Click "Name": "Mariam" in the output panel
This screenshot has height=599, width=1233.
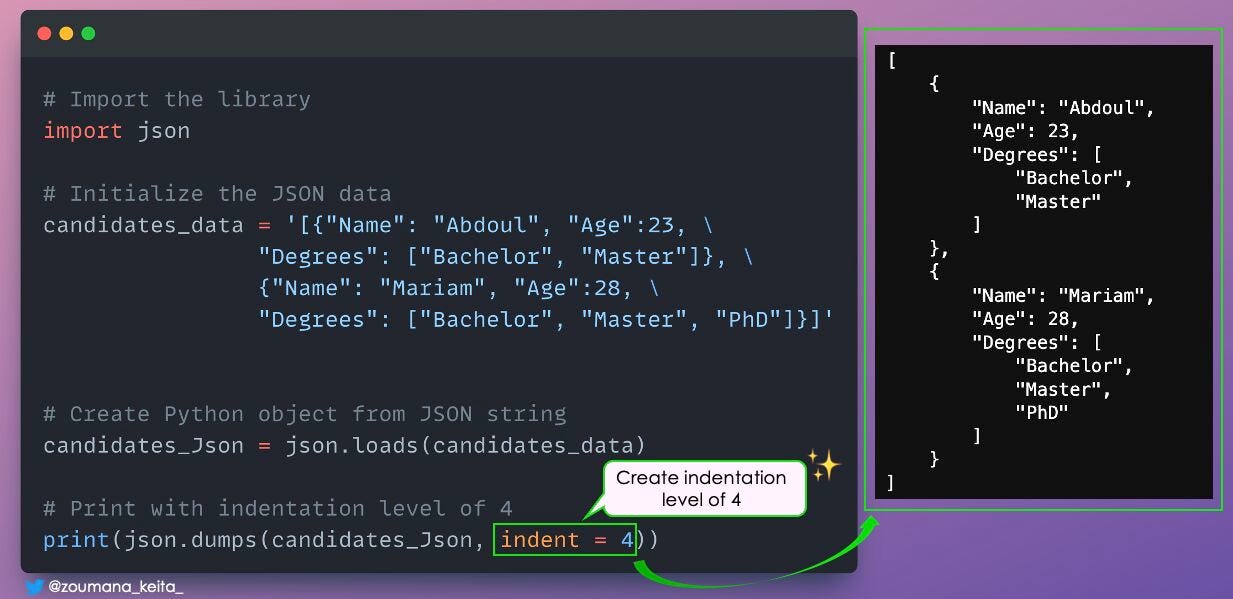pos(1063,296)
